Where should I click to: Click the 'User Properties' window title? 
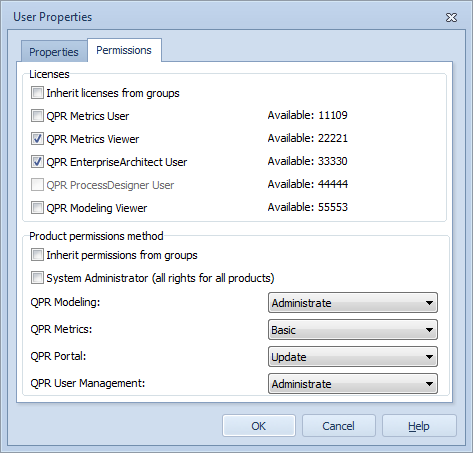click(53, 17)
